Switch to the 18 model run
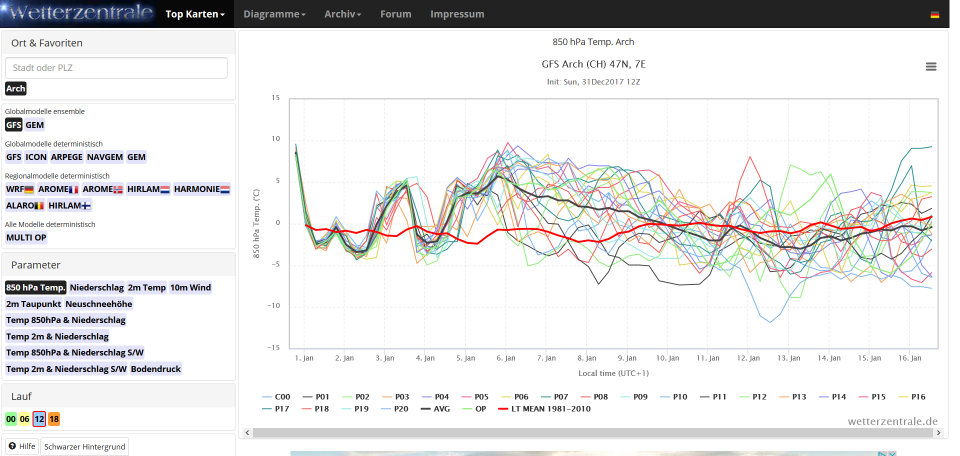This screenshot has height=456, width=960. 54,420
